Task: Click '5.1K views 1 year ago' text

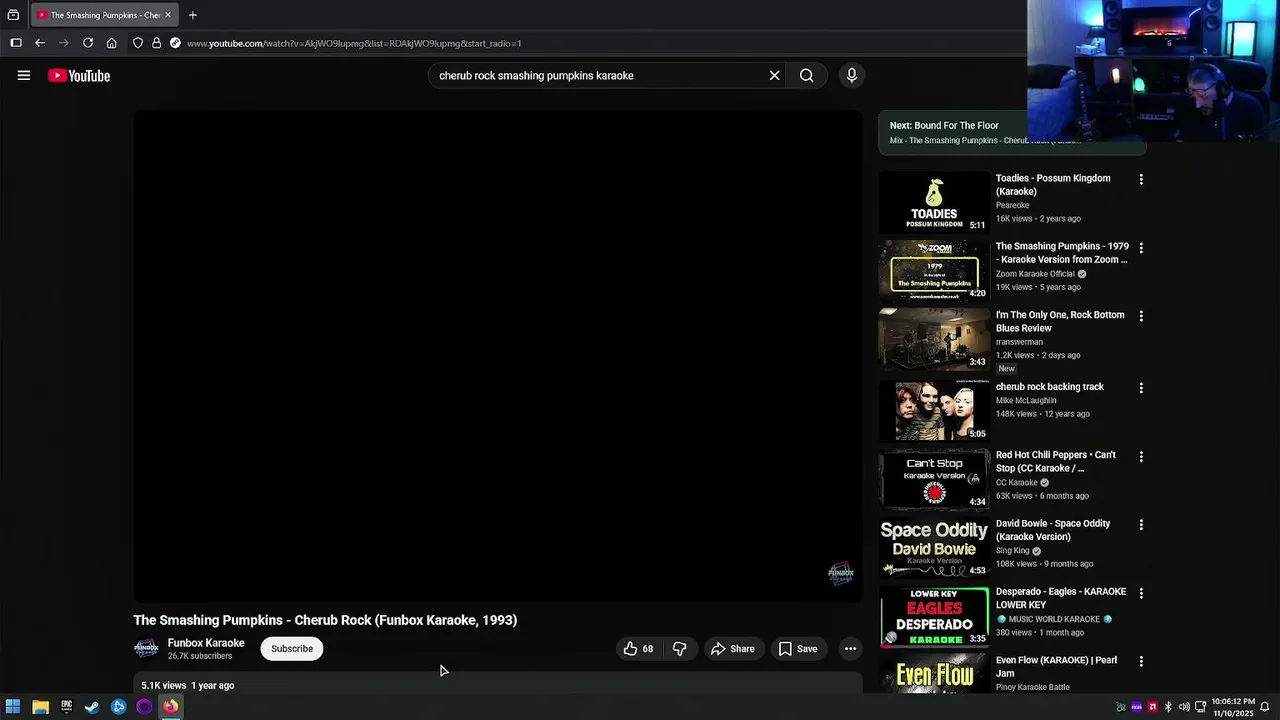Action: 187,686
